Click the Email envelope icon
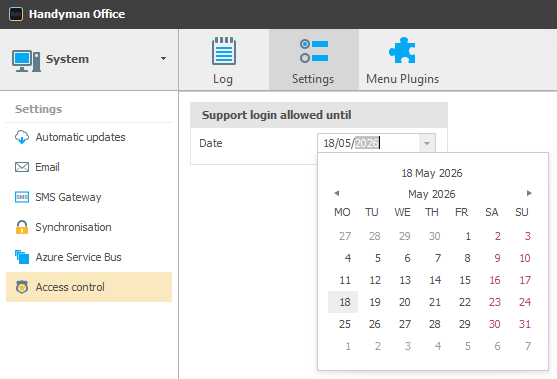The height and width of the screenshot is (379, 557). [x=22, y=167]
